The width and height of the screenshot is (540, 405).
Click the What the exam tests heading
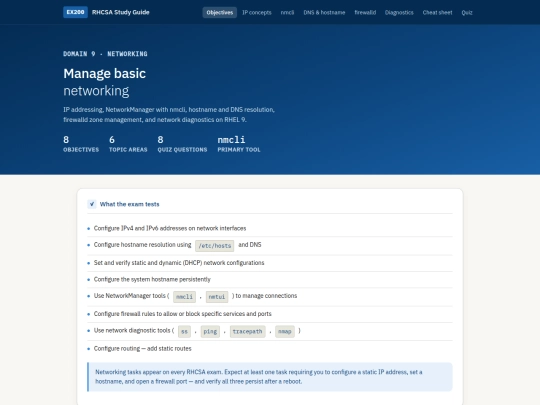129,204
